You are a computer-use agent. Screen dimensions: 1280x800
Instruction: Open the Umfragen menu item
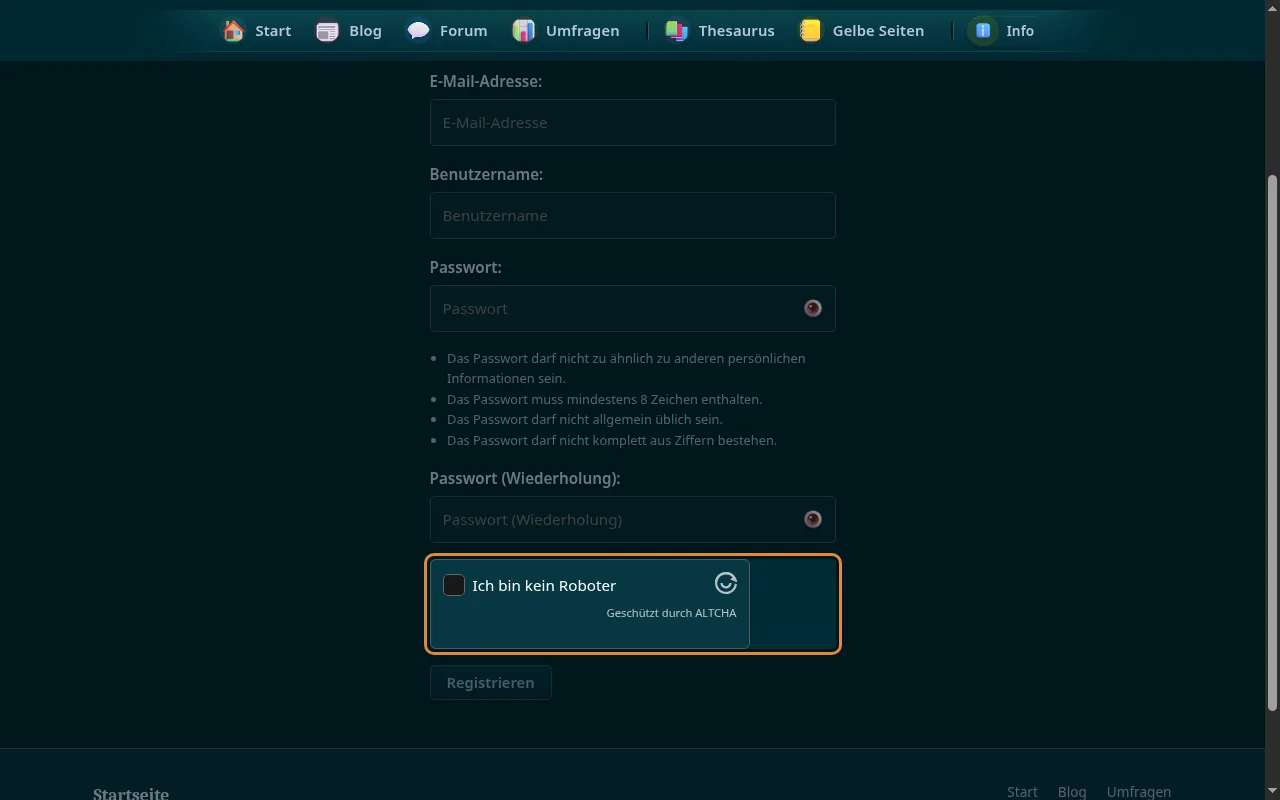566,31
